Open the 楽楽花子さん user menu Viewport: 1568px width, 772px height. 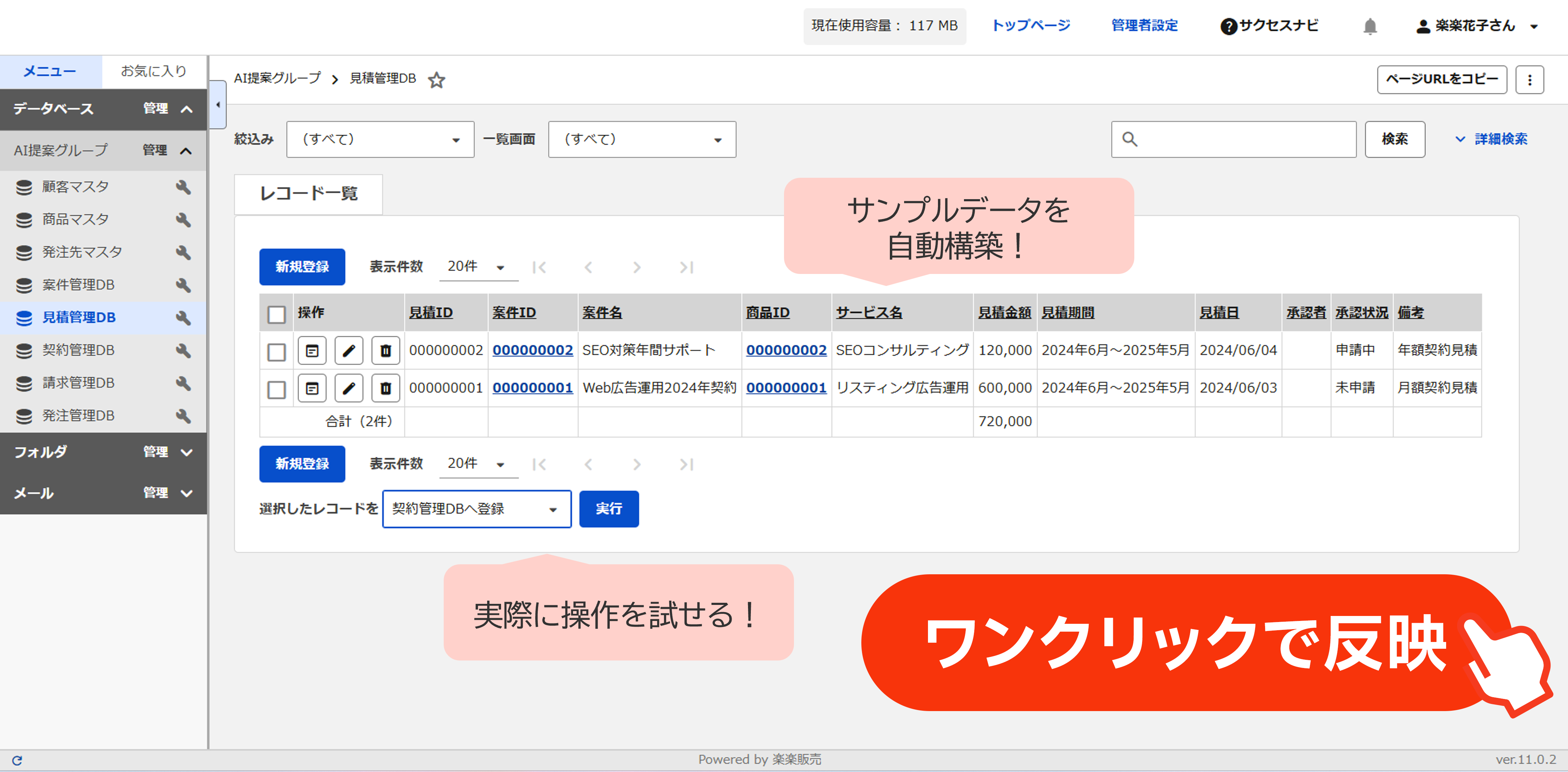pyautogui.click(x=1477, y=26)
